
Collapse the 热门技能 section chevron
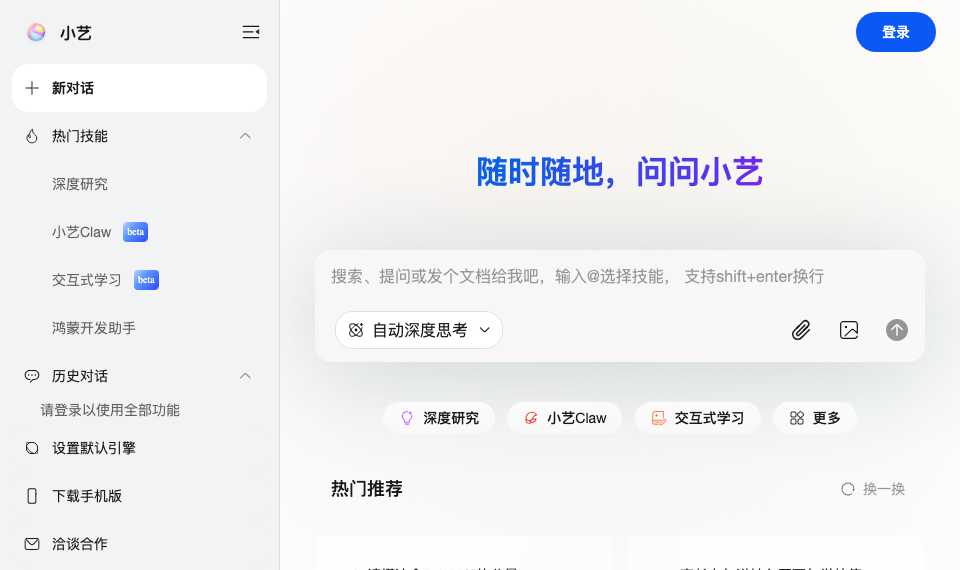tap(246, 136)
